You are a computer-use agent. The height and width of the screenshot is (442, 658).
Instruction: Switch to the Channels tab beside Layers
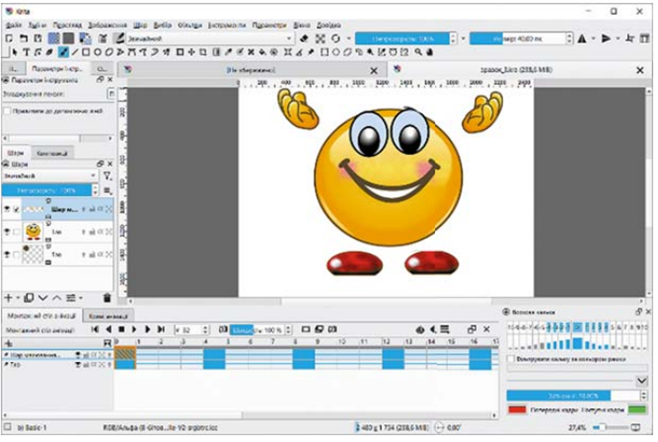coord(52,152)
